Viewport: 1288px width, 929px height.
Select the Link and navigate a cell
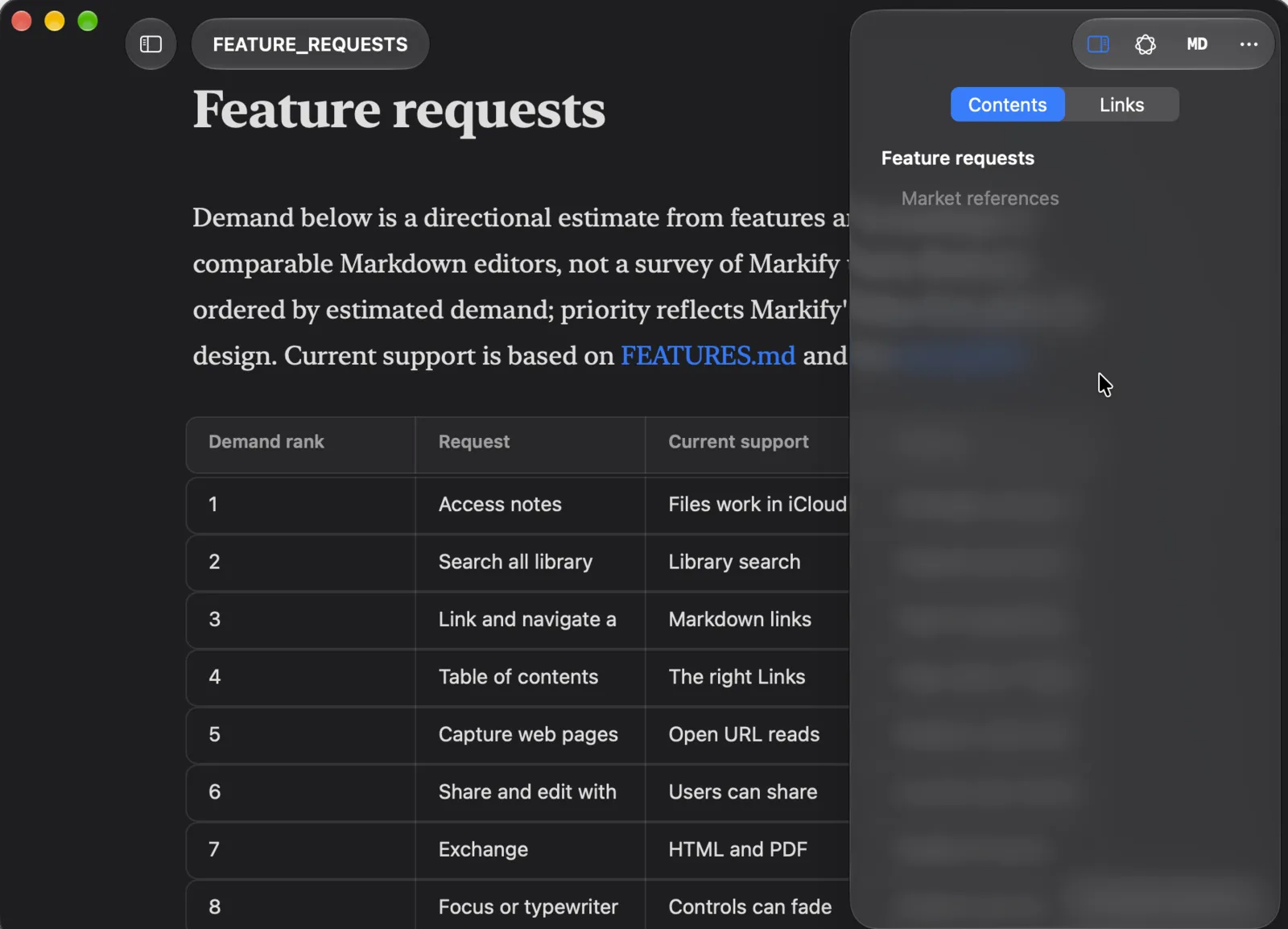click(530, 620)
